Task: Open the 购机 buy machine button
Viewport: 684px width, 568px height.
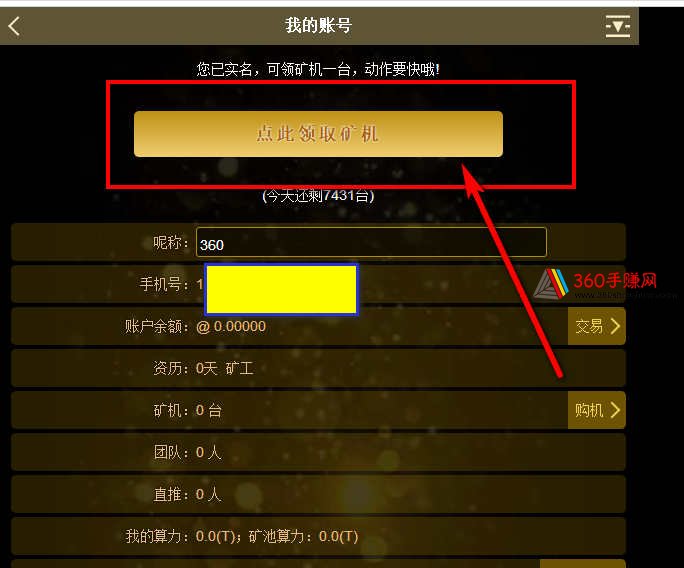Action: click(x=597, y=410)
